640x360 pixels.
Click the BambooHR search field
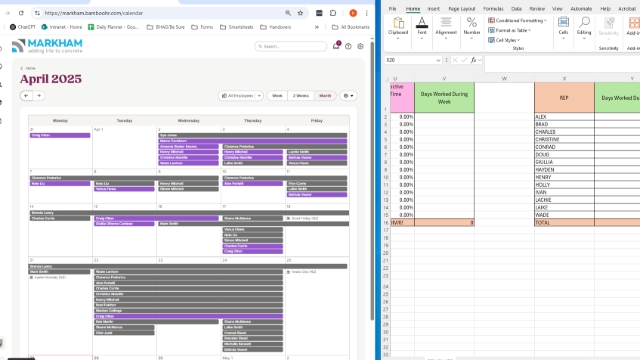(291, 47)
